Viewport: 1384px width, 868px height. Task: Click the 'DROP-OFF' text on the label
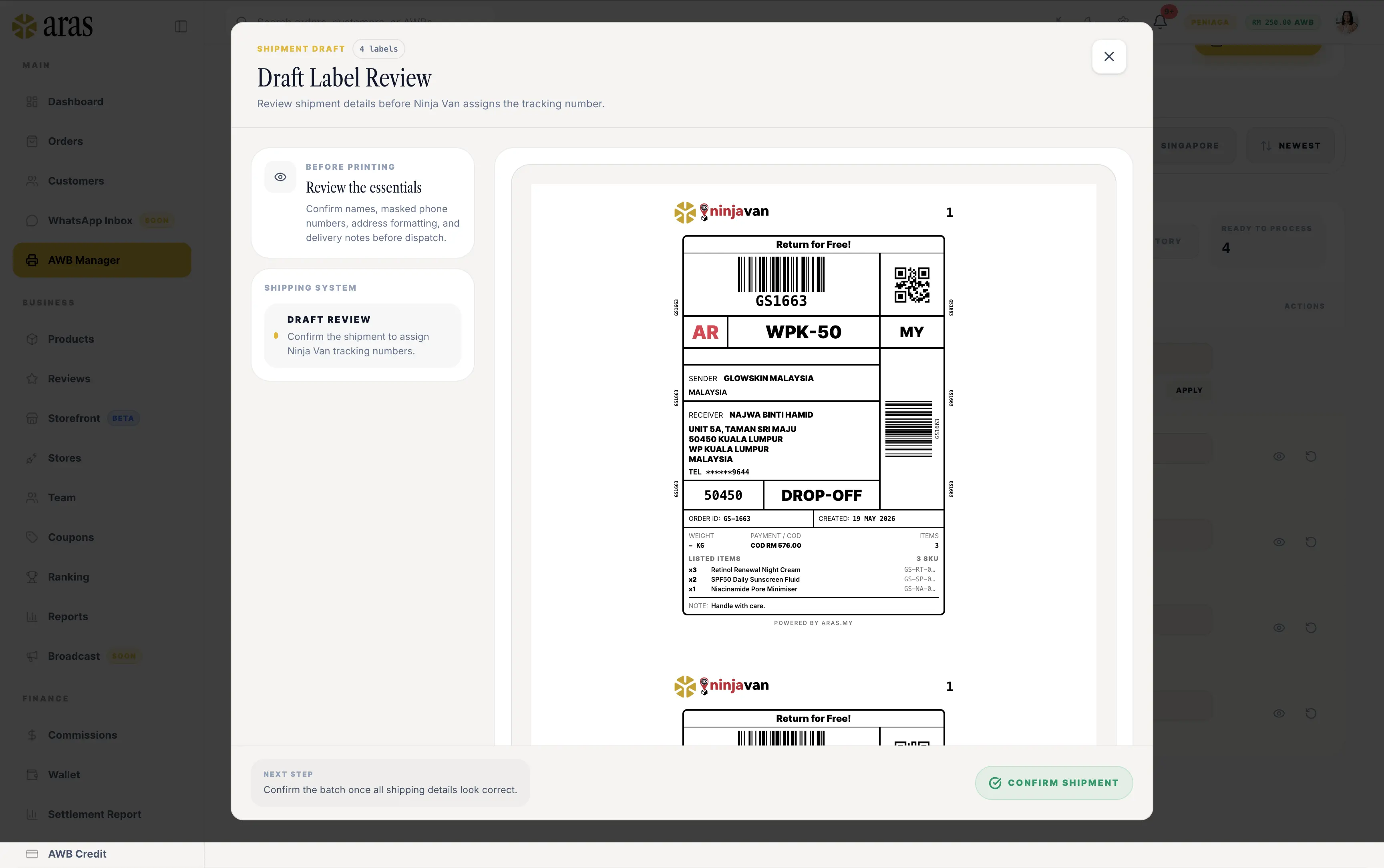821,495
